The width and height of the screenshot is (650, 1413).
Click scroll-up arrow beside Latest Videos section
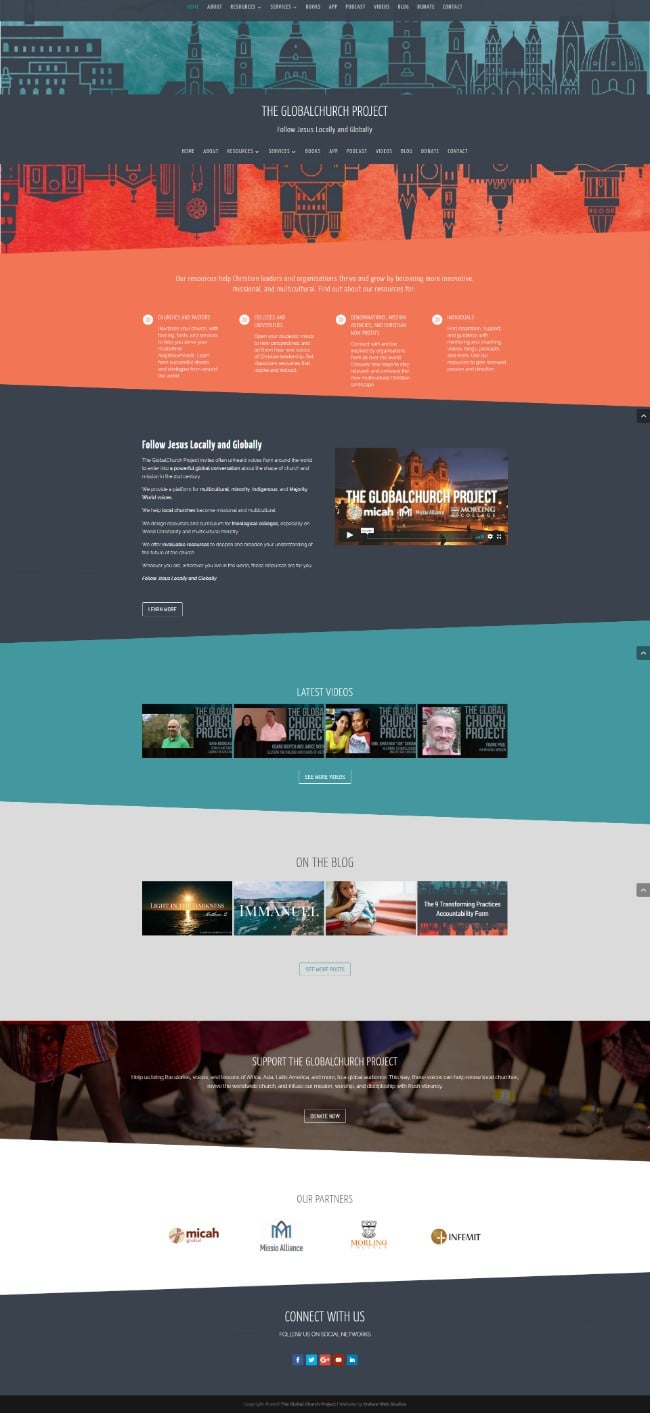643,652
